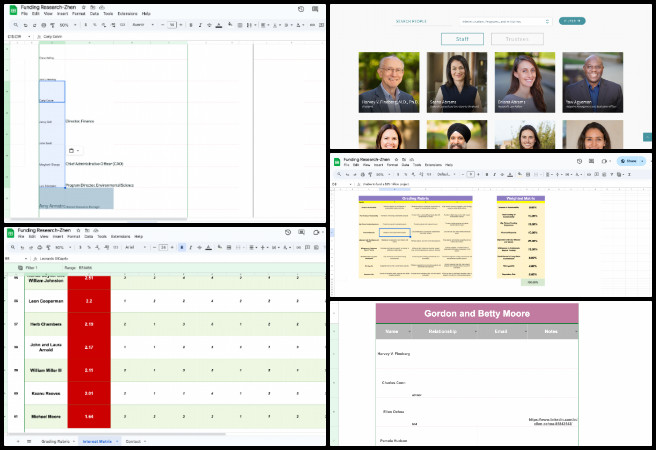This screenshot has width=656, height=450.
Task: Click the teal search button on the staff page
Action: (x=572, y=21)
